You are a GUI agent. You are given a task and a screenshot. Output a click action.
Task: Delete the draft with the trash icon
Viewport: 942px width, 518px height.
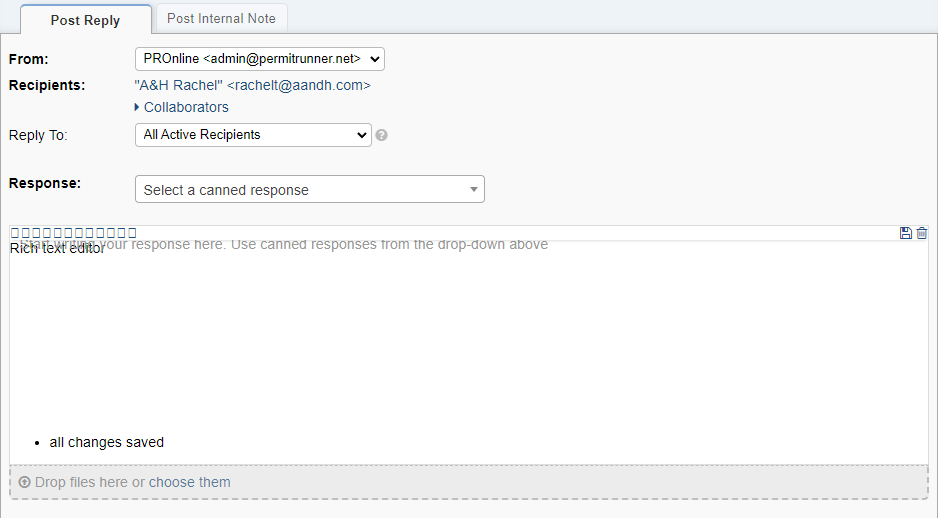[x=922, y=233]
